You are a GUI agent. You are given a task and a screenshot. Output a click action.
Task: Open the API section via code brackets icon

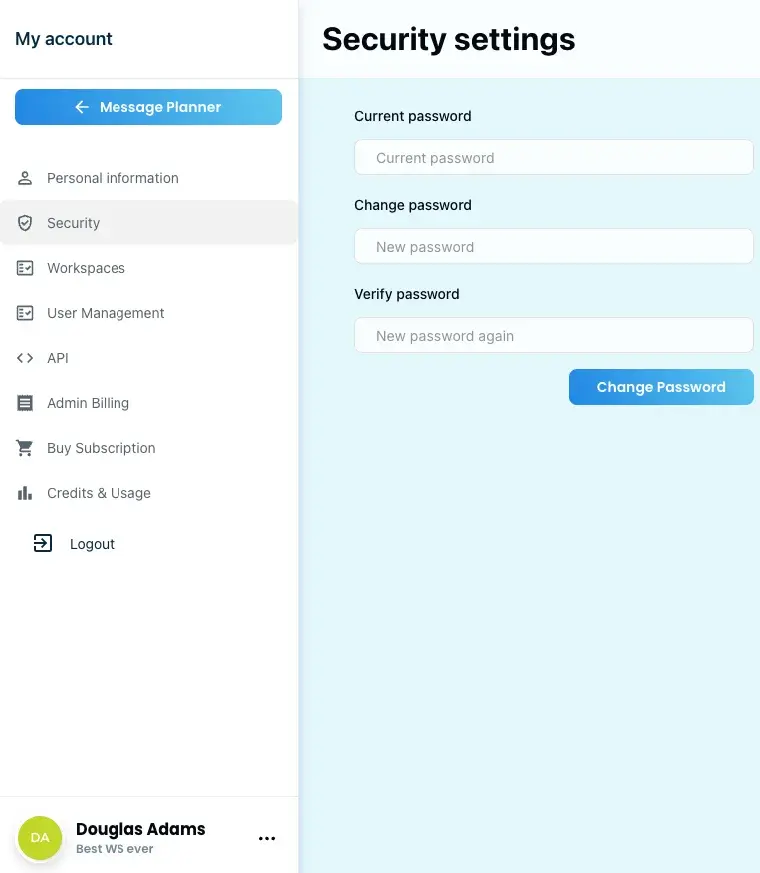(24, 357)
